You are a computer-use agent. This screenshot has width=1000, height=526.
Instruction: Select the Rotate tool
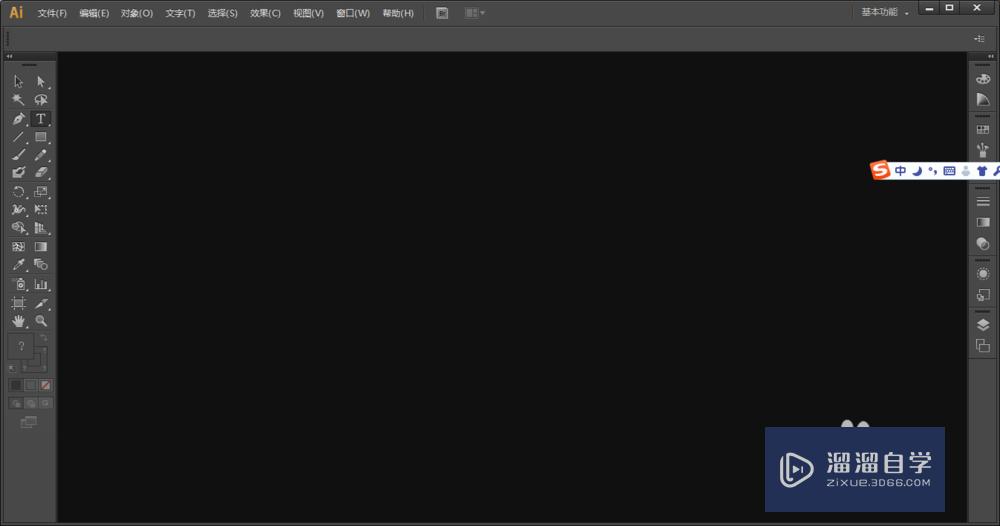pos(18,192)
